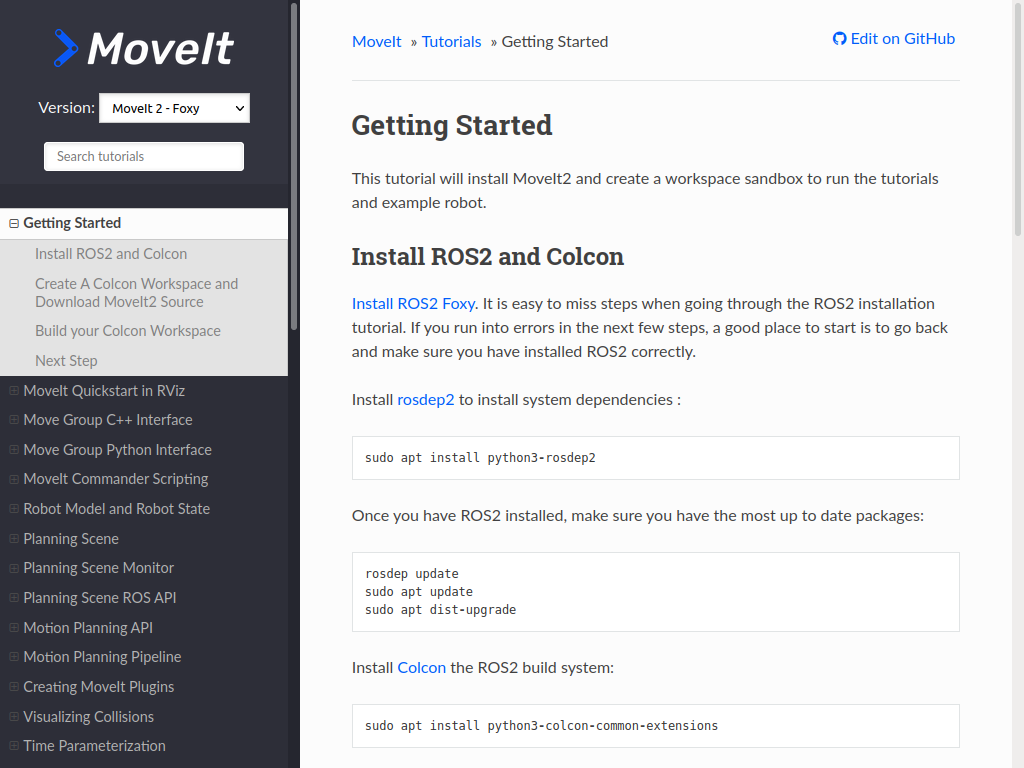Click the MoveIt logo in sidebar
Image resolution: width=1024 pixels, height=768 pixels.
(144, 48)
